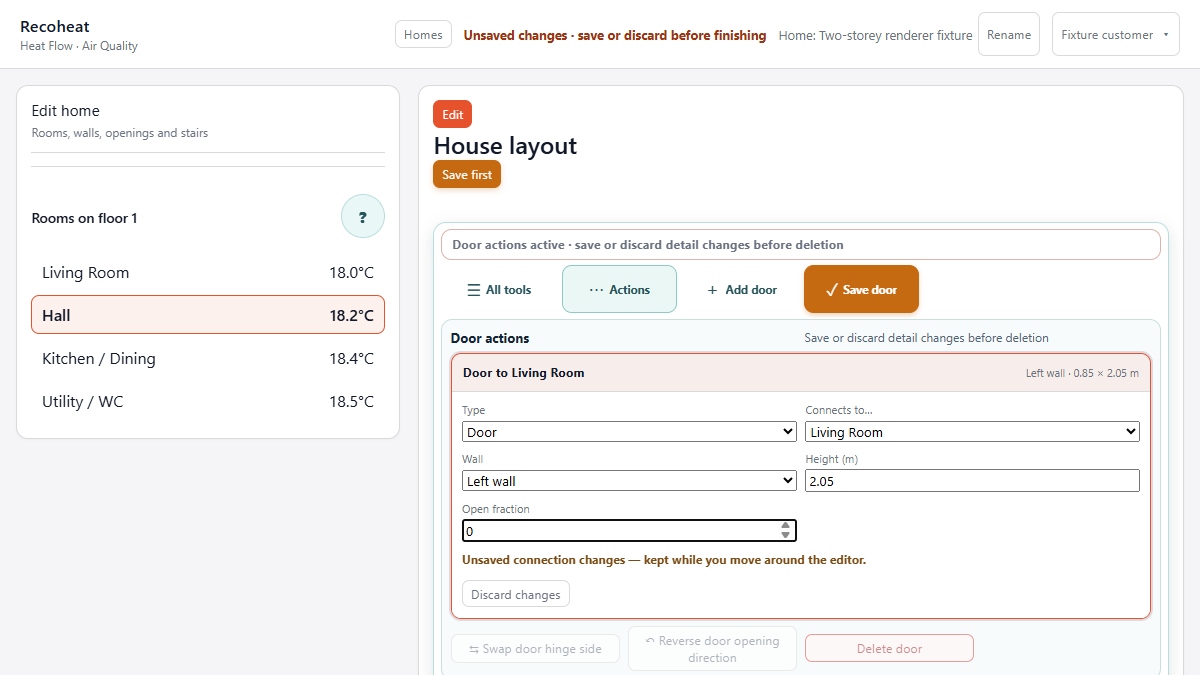Click the red Edit button
This screenshot has height=675, width=1200.
coord(452,114)
